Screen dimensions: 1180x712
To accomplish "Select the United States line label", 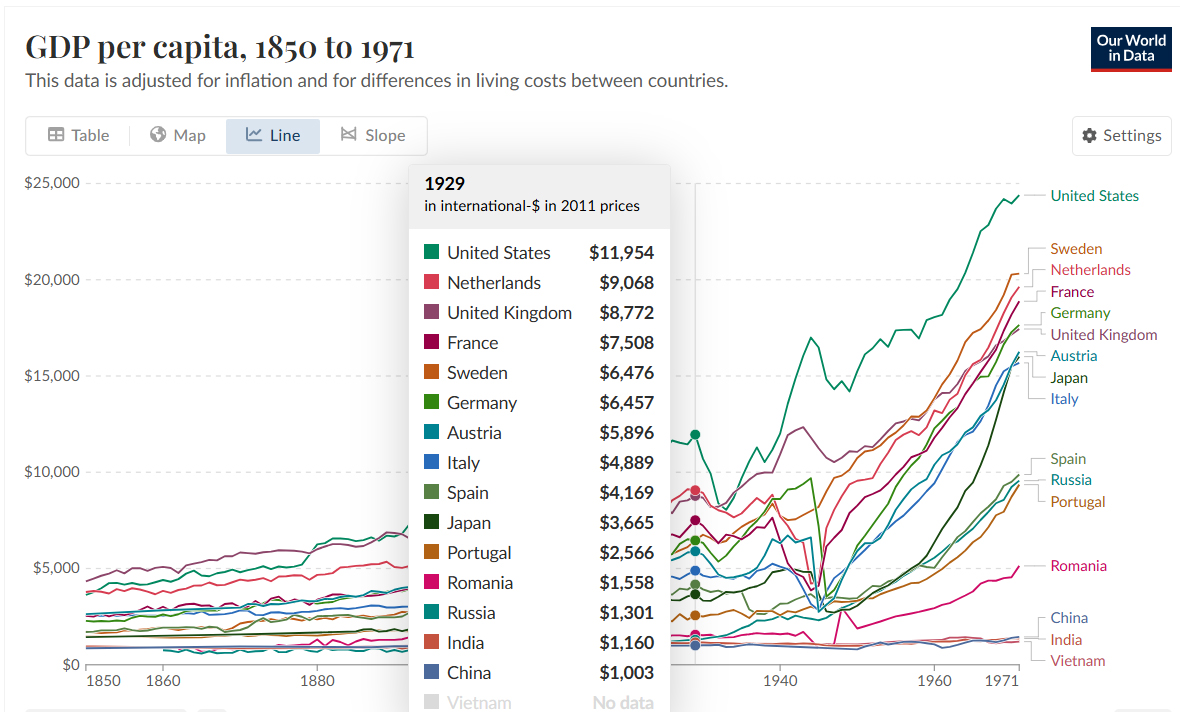I will click(x=1094, y=196).
